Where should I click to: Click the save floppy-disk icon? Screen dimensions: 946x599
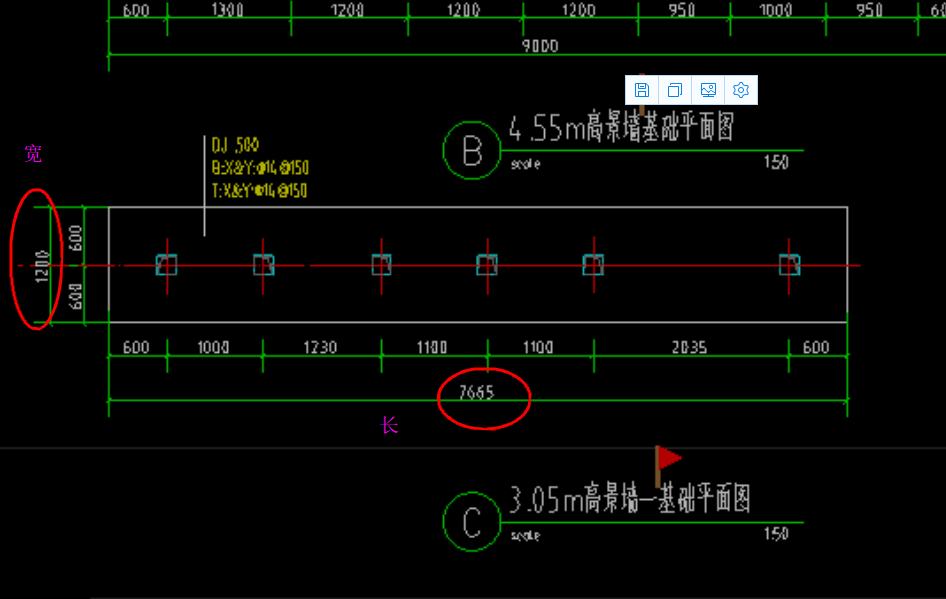(641, 90)
